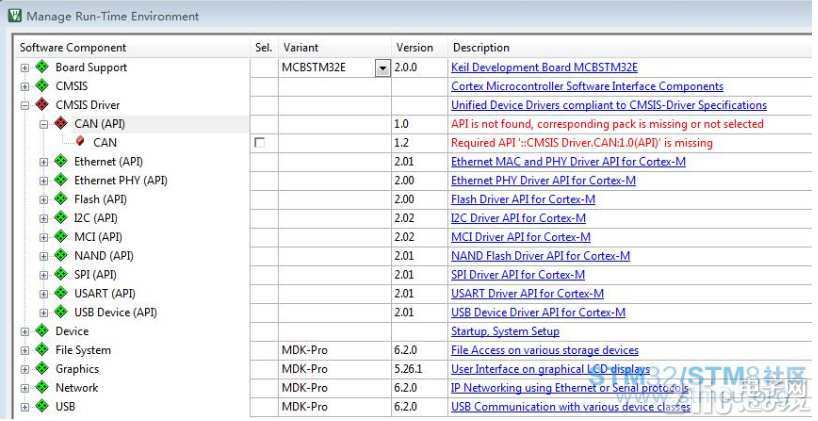This screenshot has width=818, height=421.
Task: Click the red CAN (API) diamond icon
Action: pyautogui.click(x=61, y=123)
